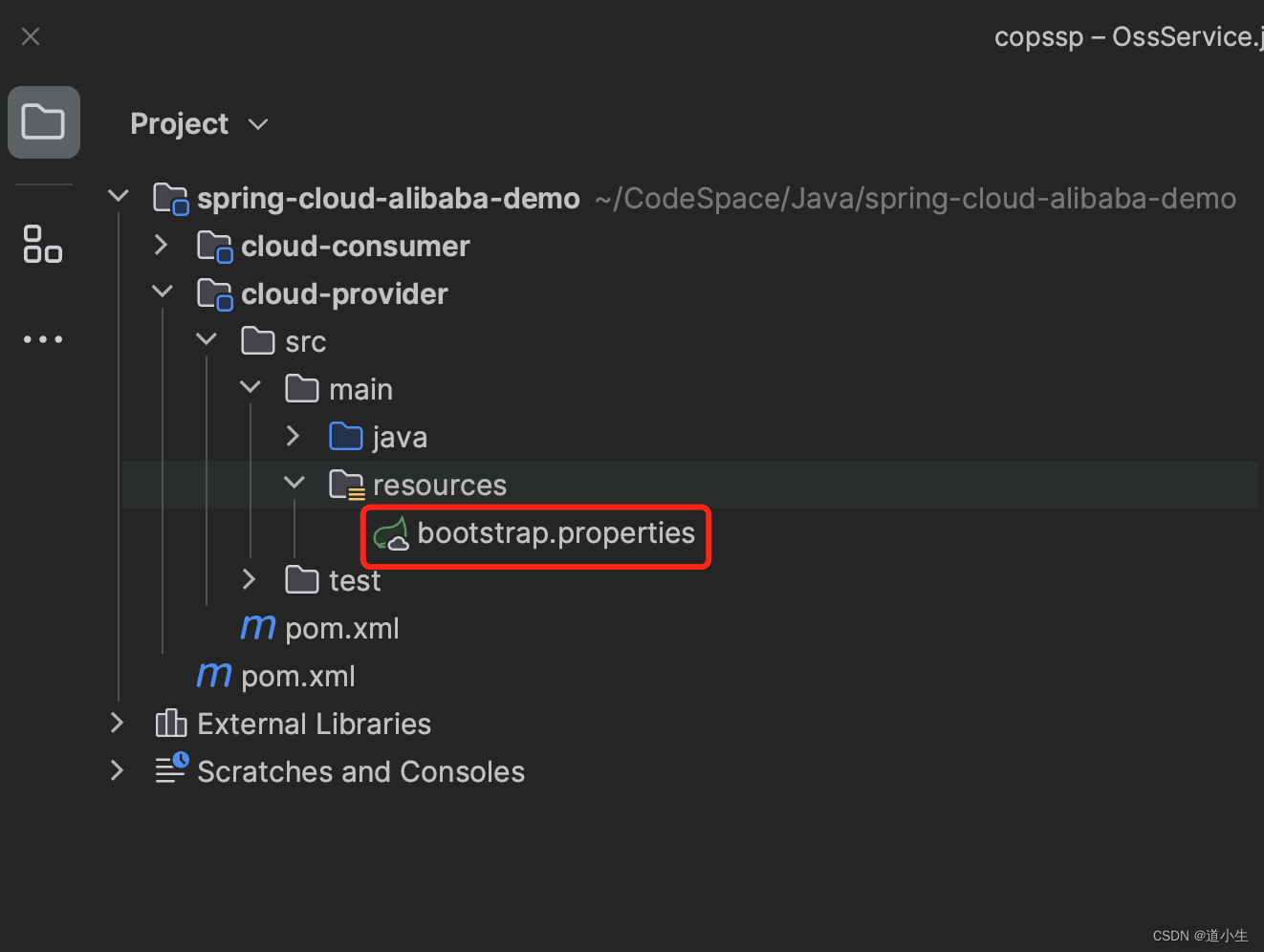Viewport: 1264px width, 952px height.
Task: Click the cloud-consumer module folder icon
Action: [215, 247]
